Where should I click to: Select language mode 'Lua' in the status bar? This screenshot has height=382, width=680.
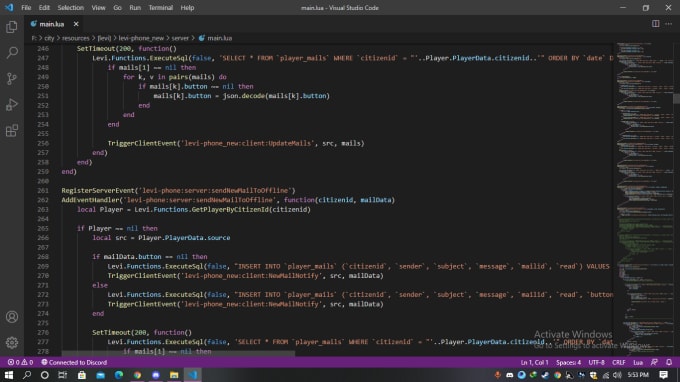(x=638, y=362)
